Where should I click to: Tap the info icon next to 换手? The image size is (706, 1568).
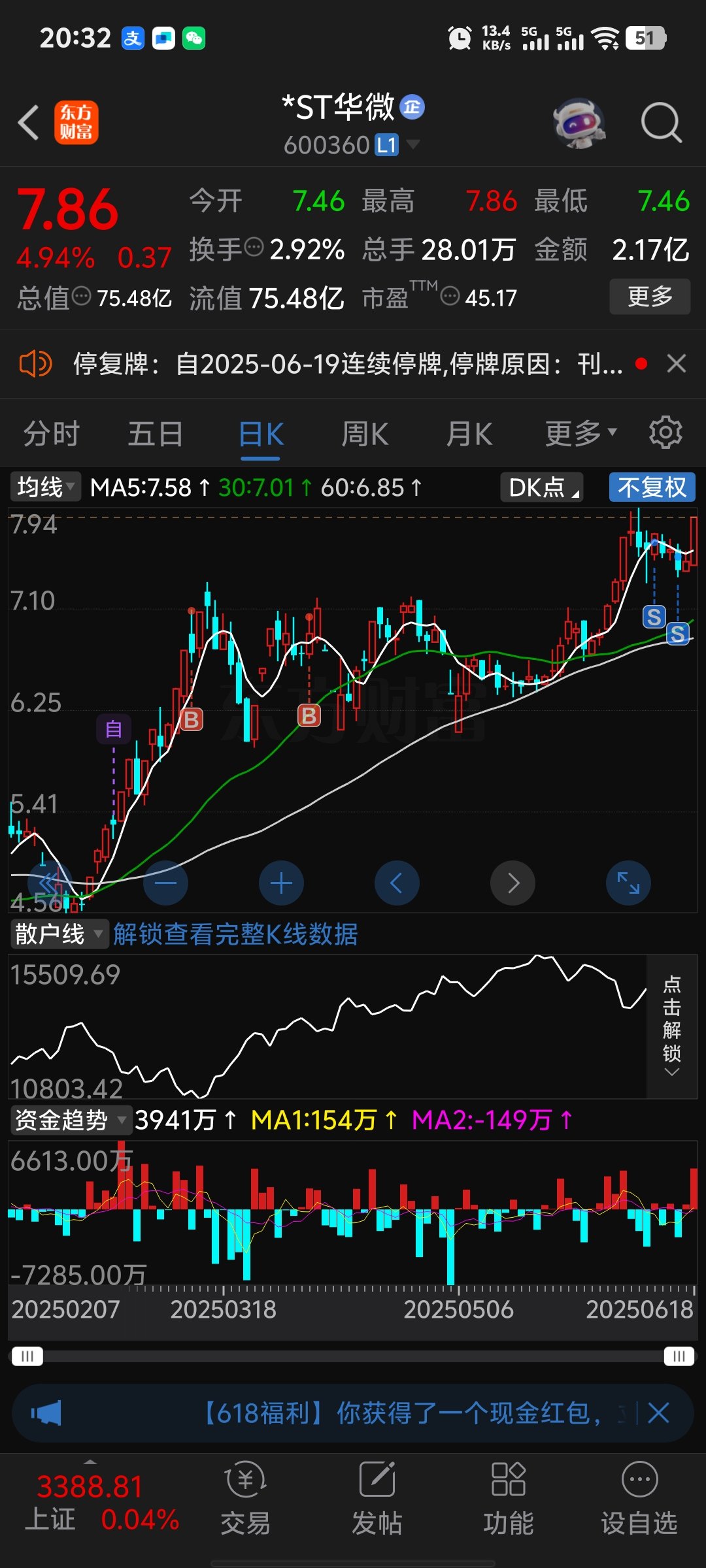click(254, 247)
